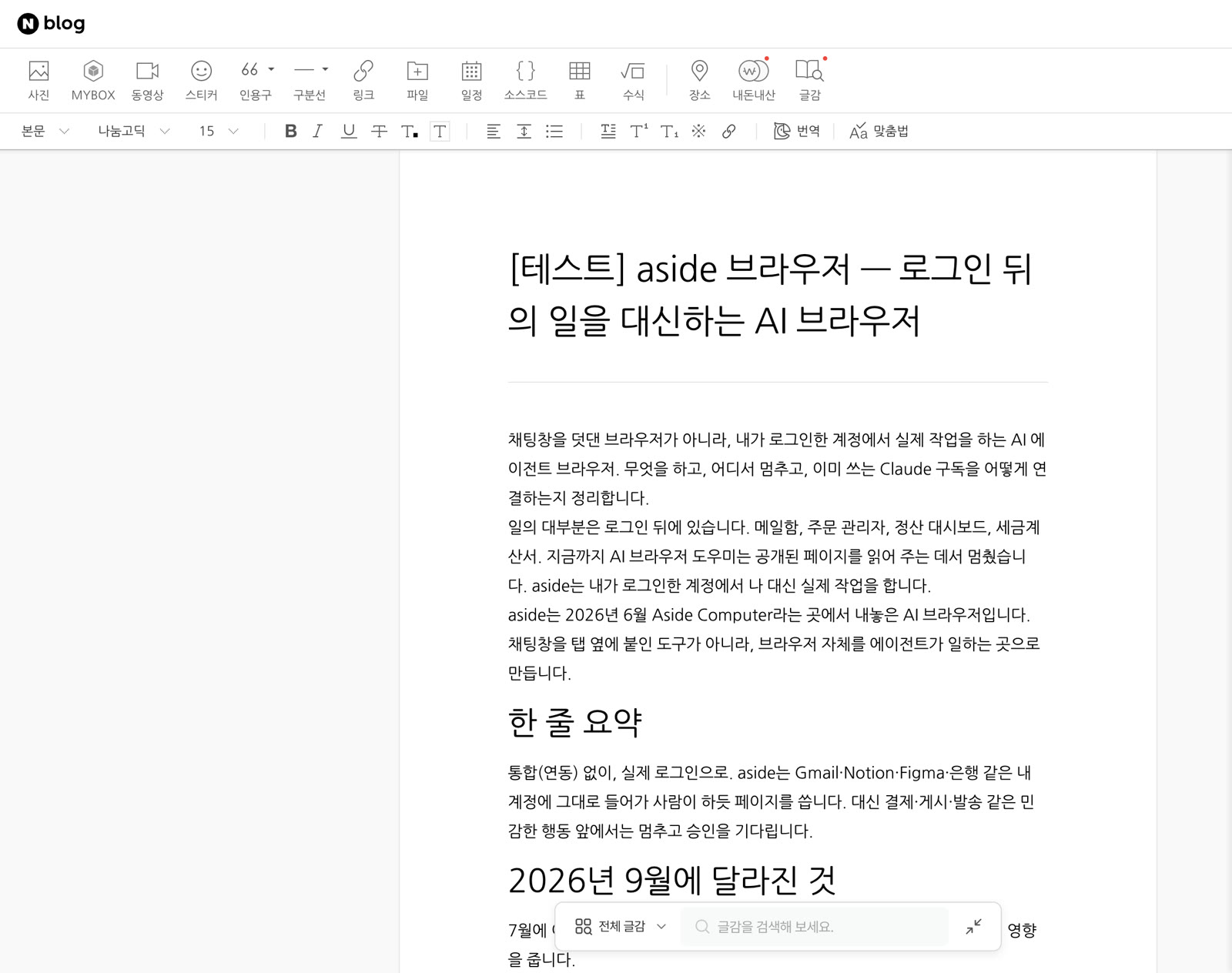
Task: Click the Naver blog logo
Action: 51,24
